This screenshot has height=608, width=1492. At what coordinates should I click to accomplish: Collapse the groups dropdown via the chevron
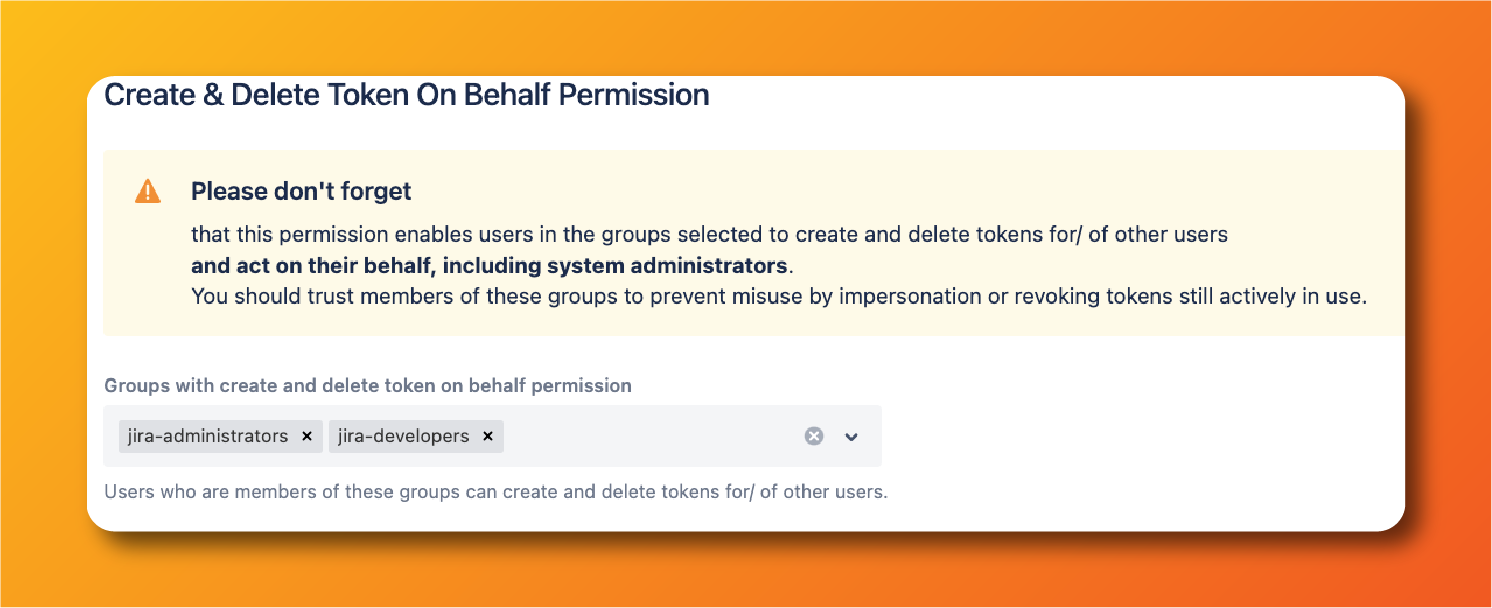(851, 436)
